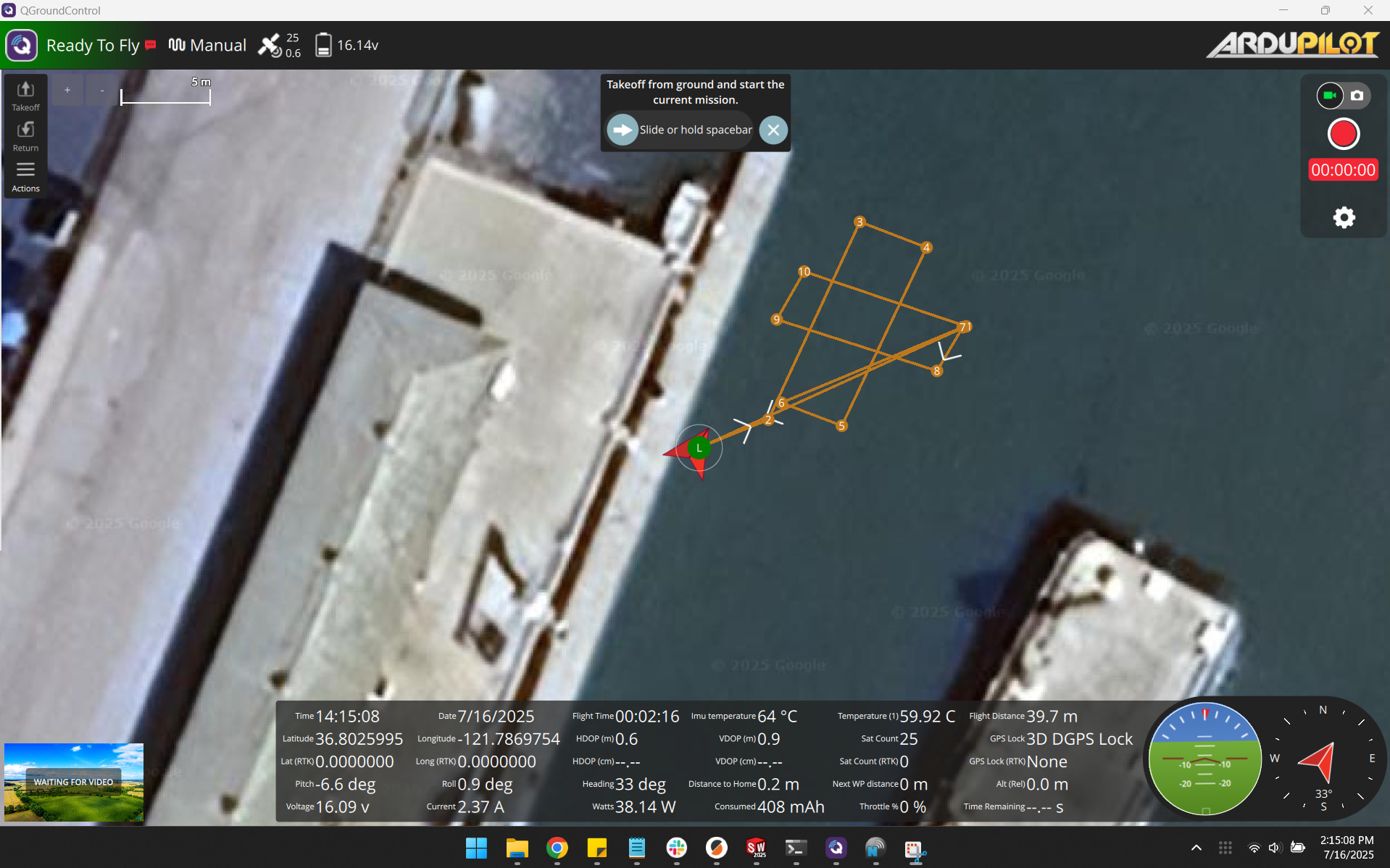Click the Ready To Fly status

tap(93, 45)
